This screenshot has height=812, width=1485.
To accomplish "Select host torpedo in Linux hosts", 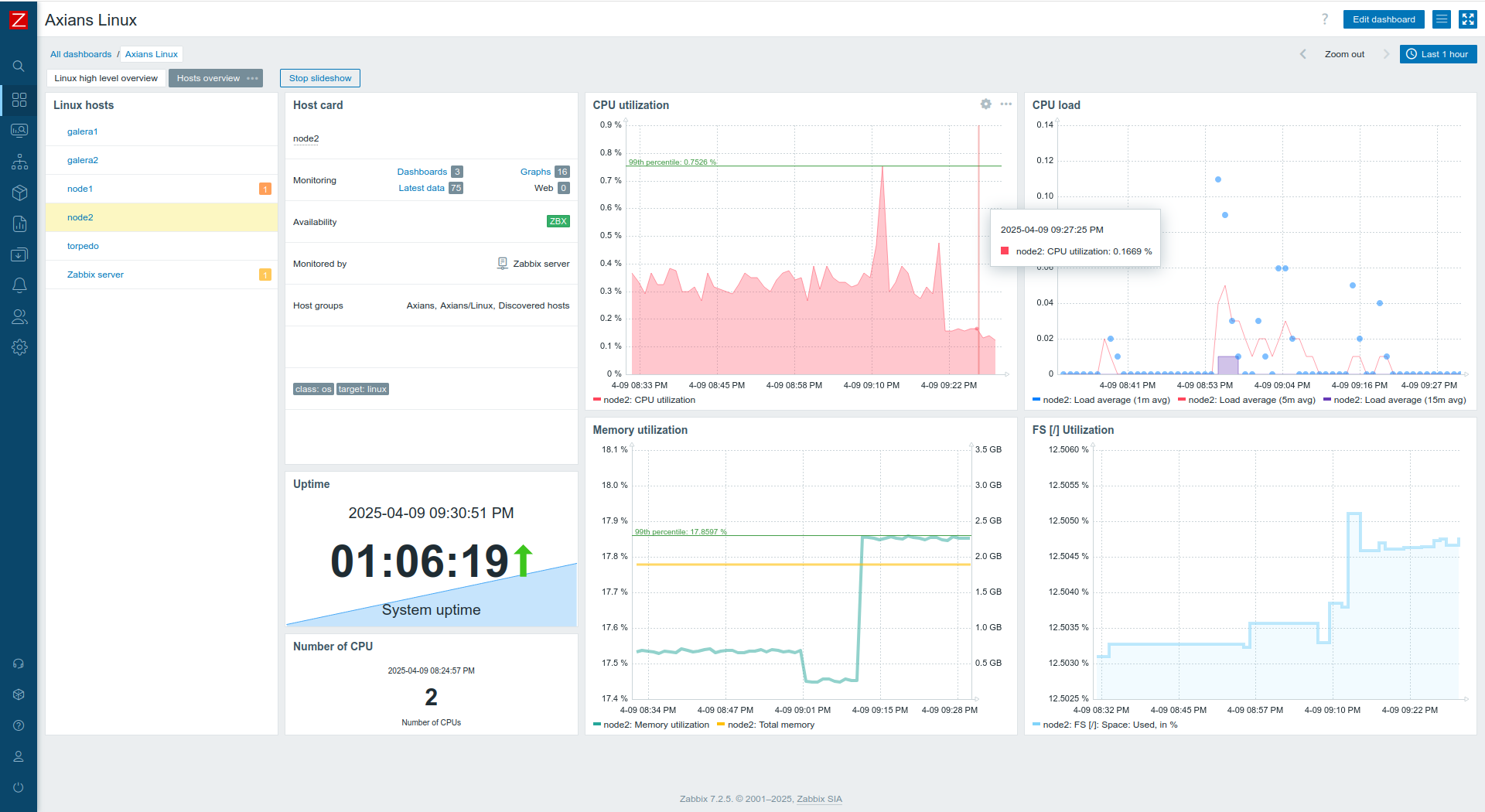I will [x=83, y=246].
